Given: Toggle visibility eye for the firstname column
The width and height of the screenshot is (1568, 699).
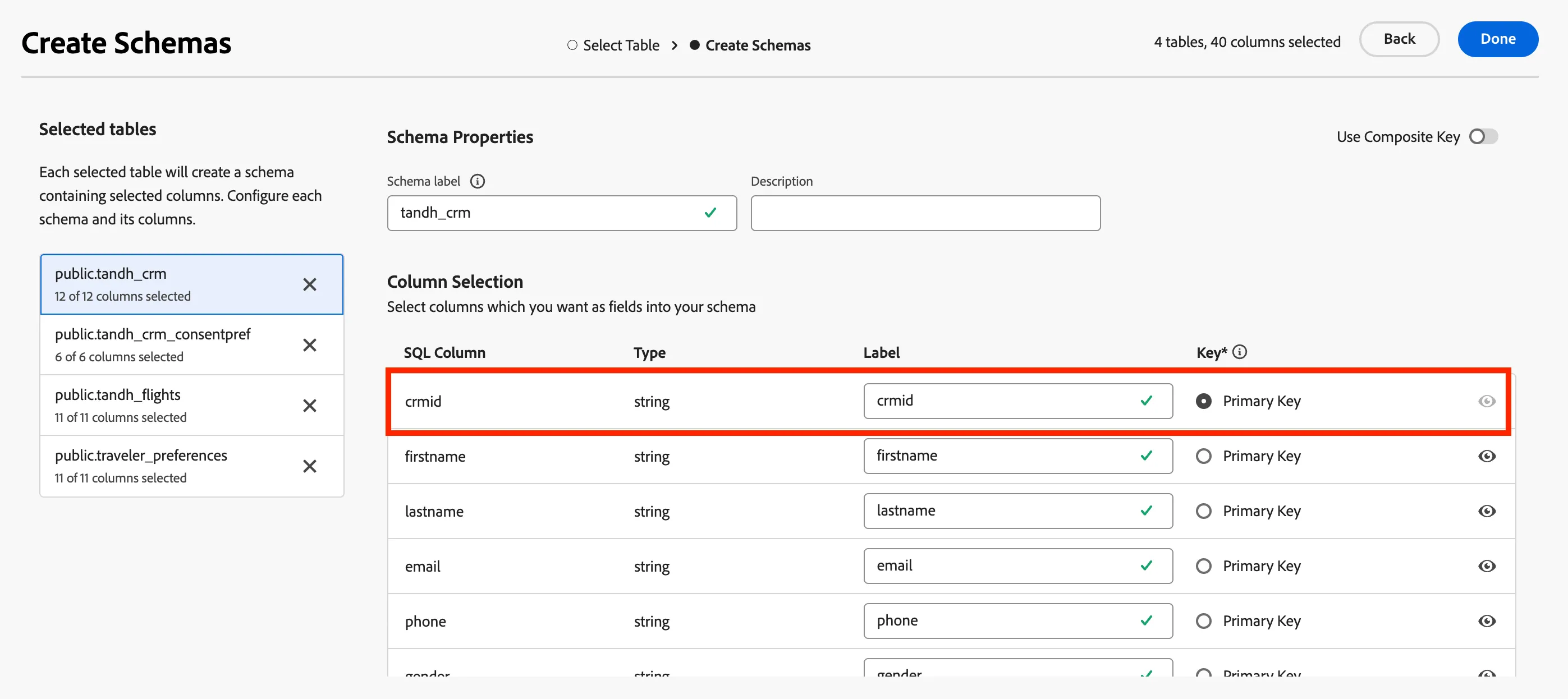Looking at the screenshot, I should 1487,456.
